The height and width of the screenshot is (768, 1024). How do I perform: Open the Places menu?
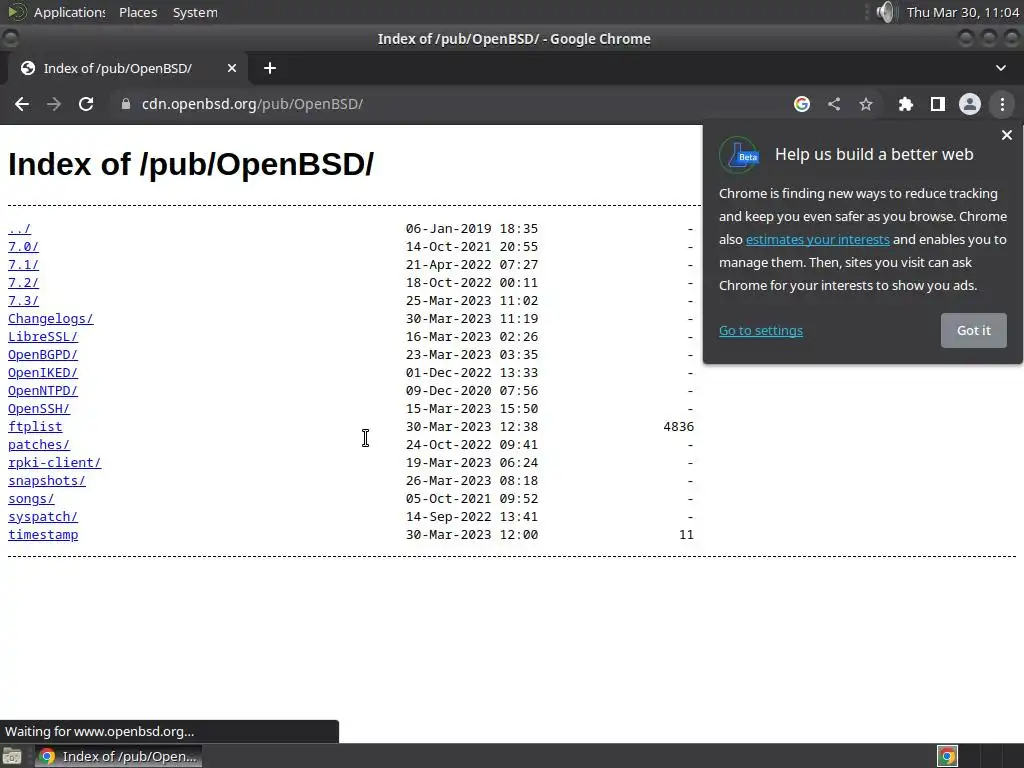tap(138, 12)
